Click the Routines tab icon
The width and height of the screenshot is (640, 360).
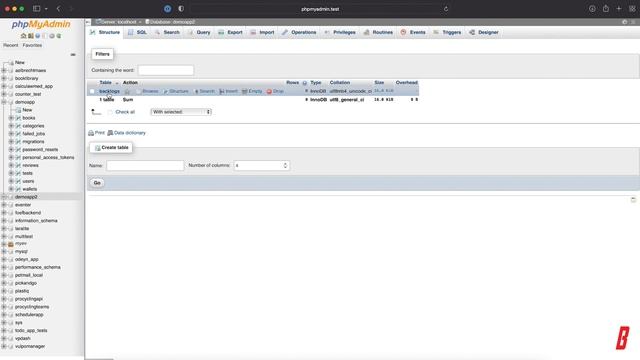pyautogui.click(x=367, y=32)
